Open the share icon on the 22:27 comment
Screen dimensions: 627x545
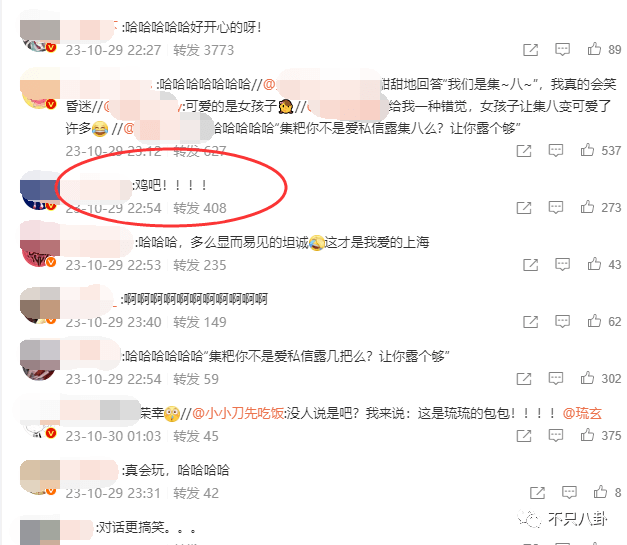pyautogui.click(x=531, y=50)
